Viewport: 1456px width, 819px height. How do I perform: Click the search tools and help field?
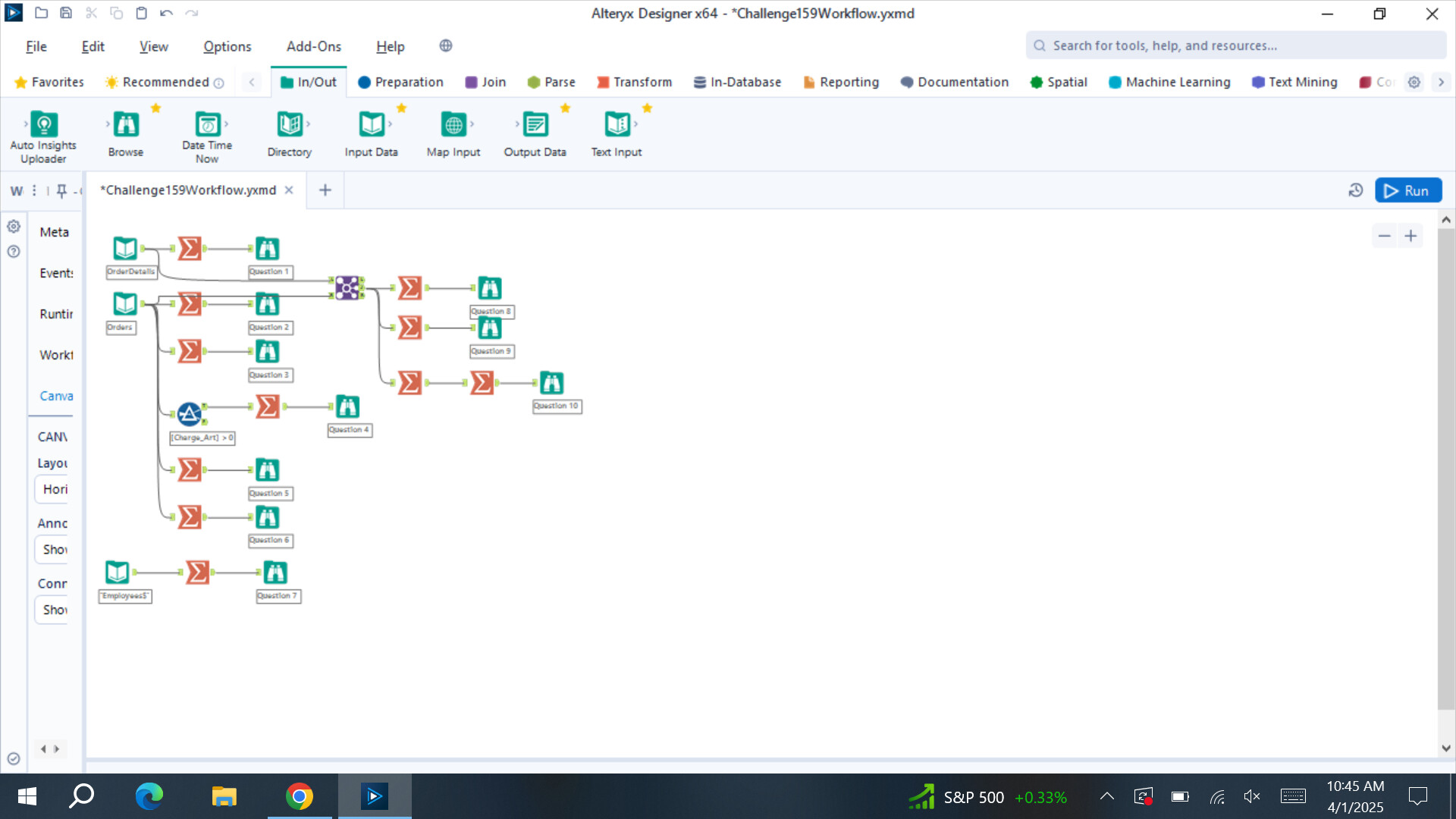tap(1236, 45)
